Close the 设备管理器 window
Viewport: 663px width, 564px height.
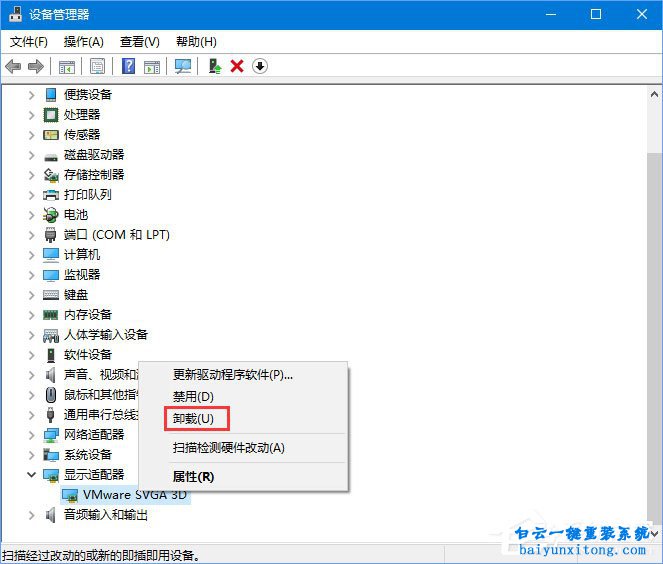(x=641, y=14)
